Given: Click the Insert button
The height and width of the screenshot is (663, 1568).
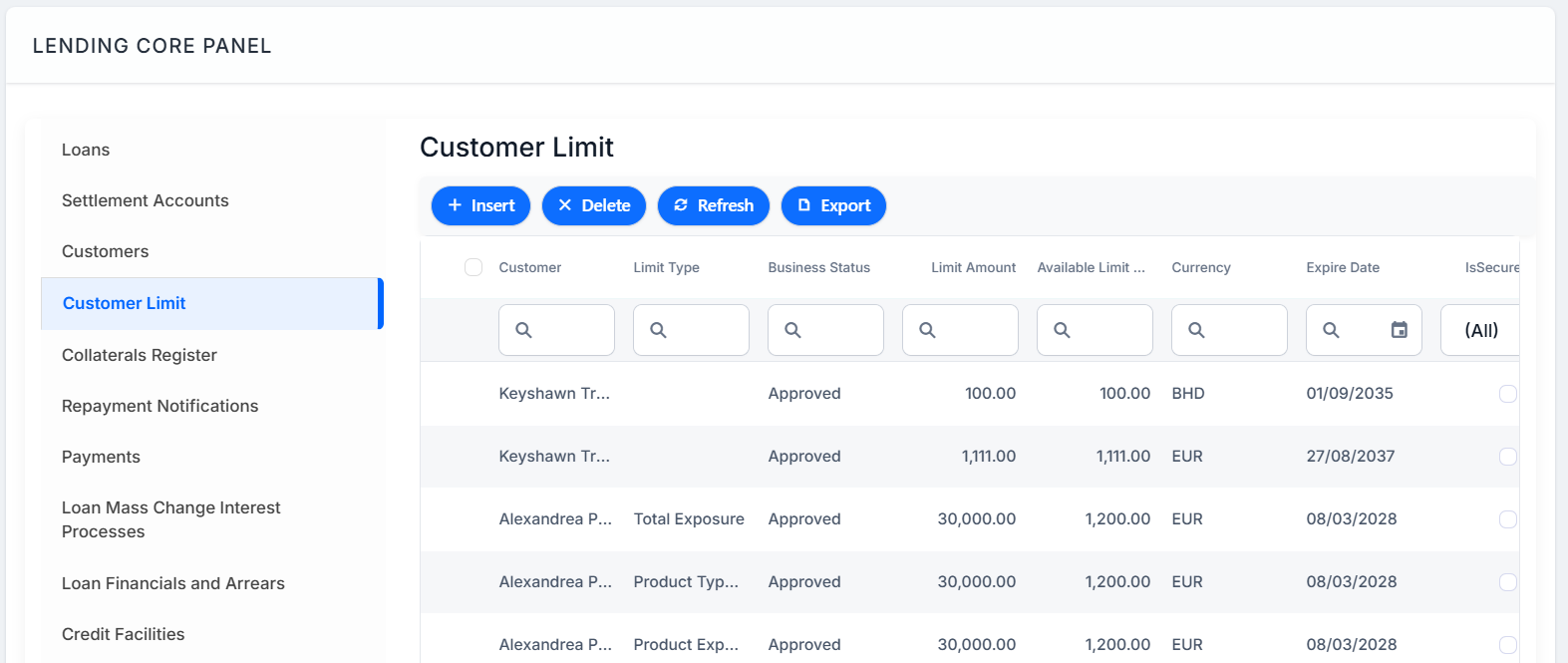Looking at the screenshot, I should 480,205.
